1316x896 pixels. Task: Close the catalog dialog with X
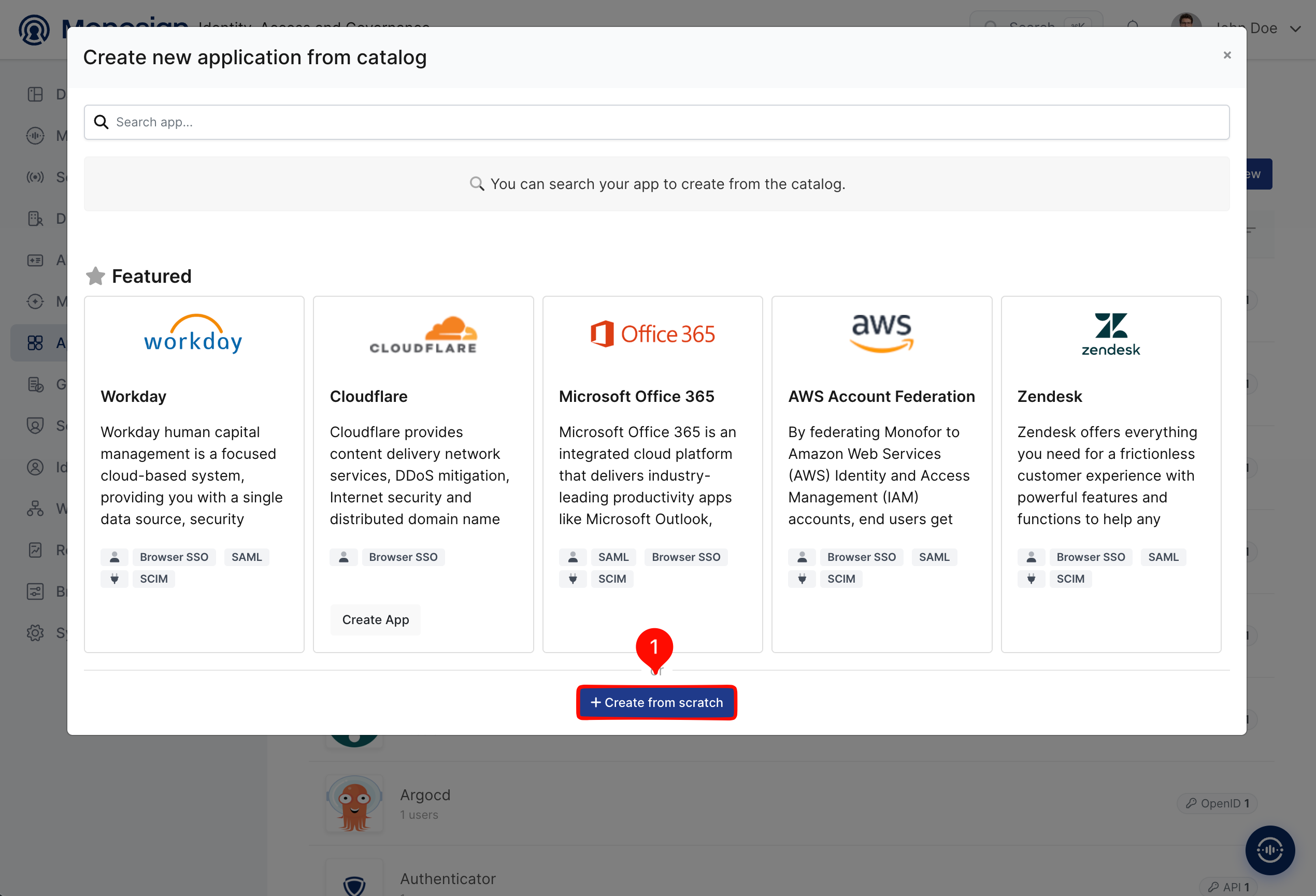1227,55
